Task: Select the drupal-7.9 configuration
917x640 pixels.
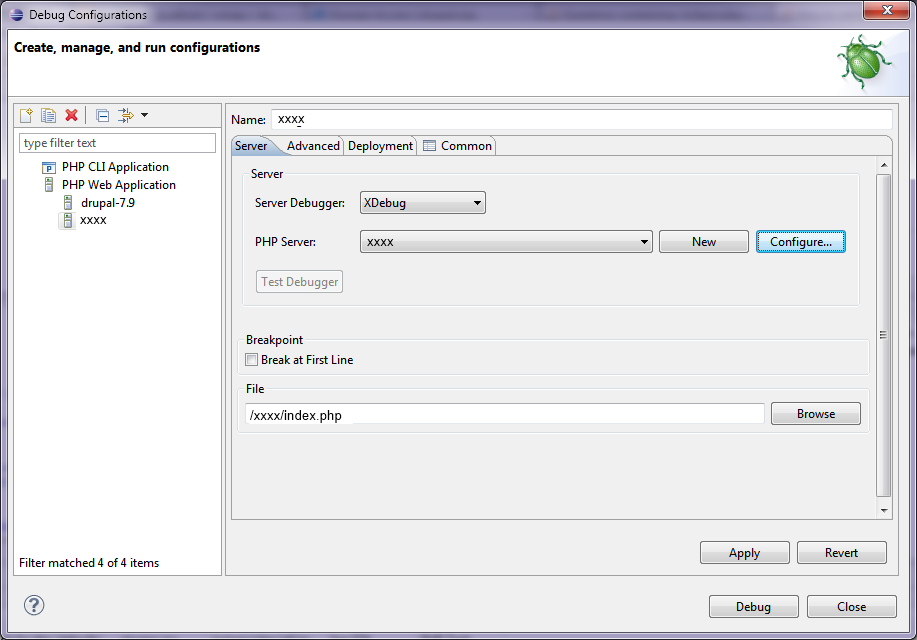Action: (x=108, y=203)
